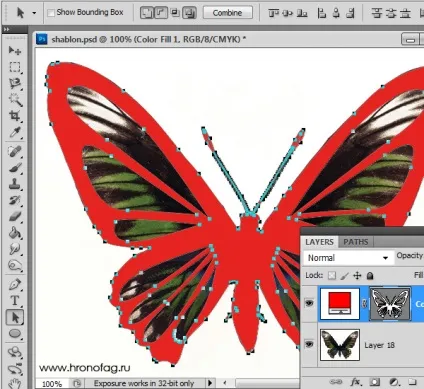Toggle lock position icon

(x=357, y=276)
